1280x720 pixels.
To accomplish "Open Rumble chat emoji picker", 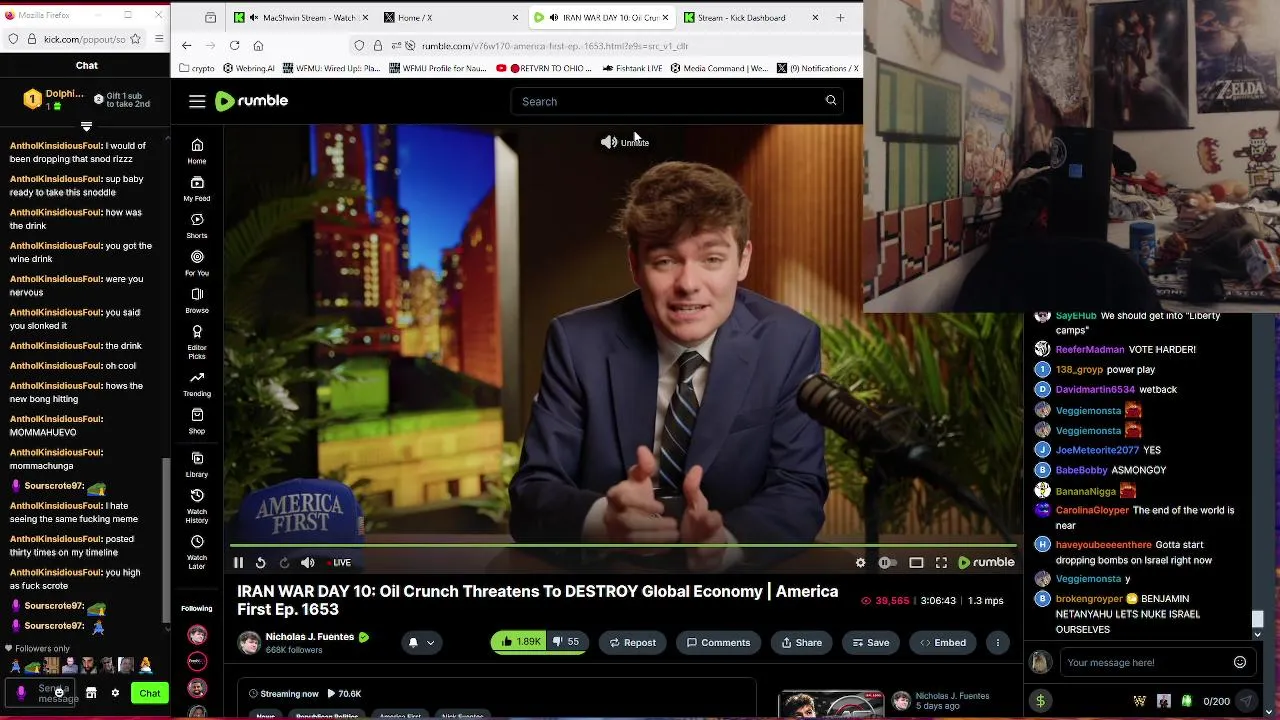I will pyautogui.click(x=1240, y=662).
